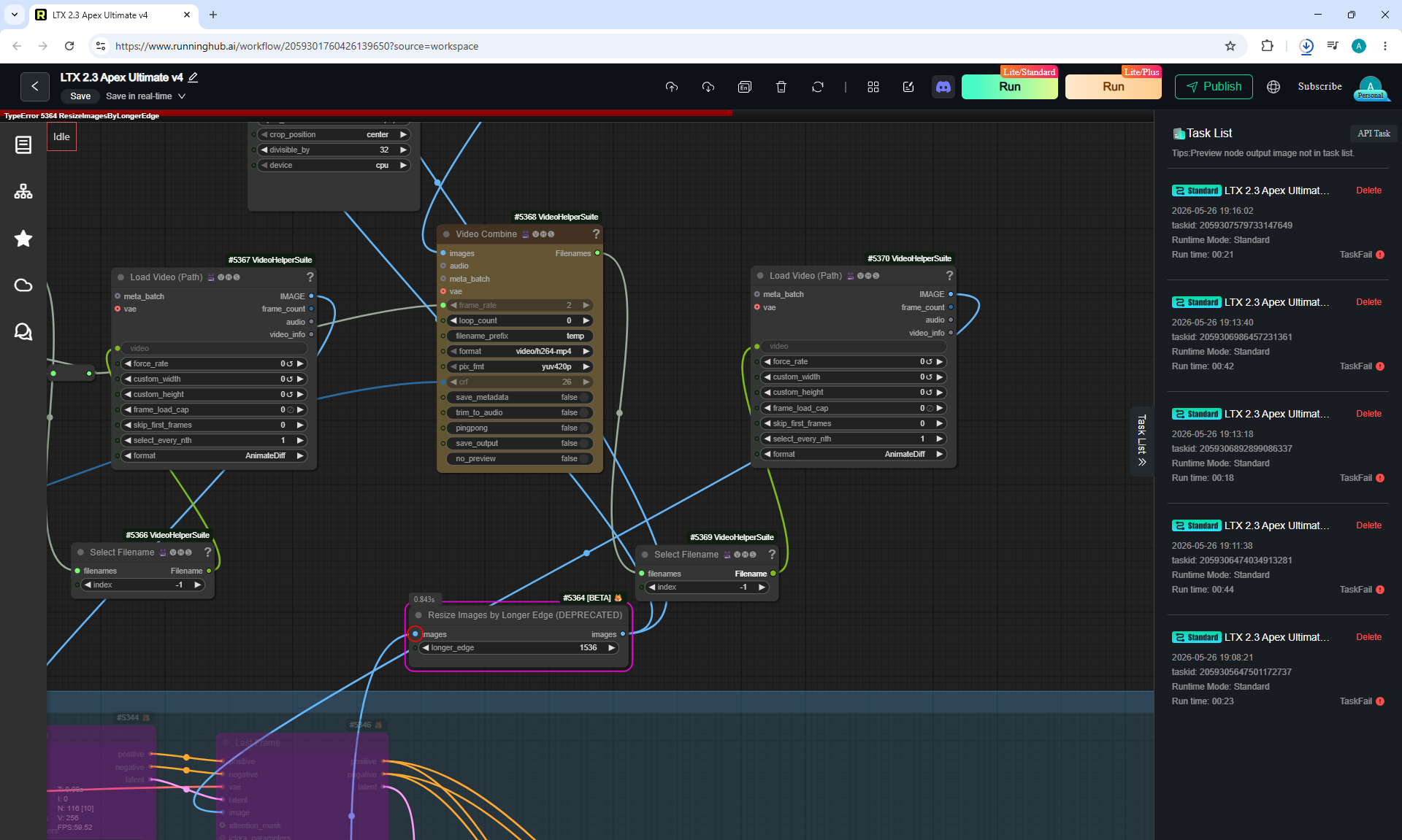The width and height of the screenshot is (1402, 840).
Task: Toggle pingpong in Video Combine node
Action: click(x=520, y=428)
